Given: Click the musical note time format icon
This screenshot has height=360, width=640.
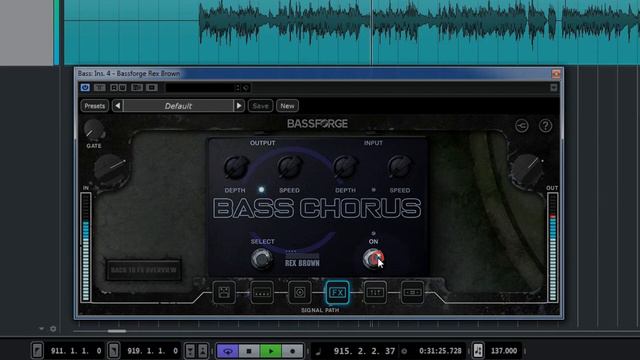Looking at the screenshot, I should click(x=318, y=351).
